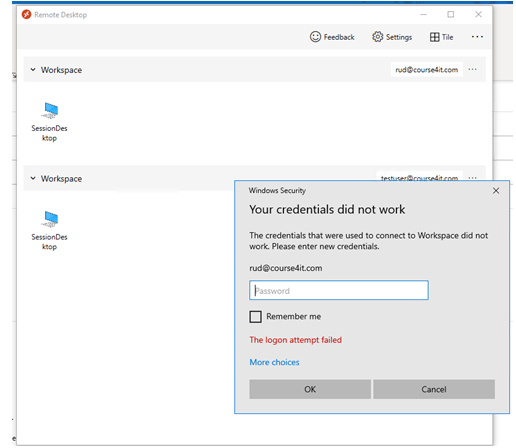Open ellipsis menu for rud@course4it.com workspace

472,70
